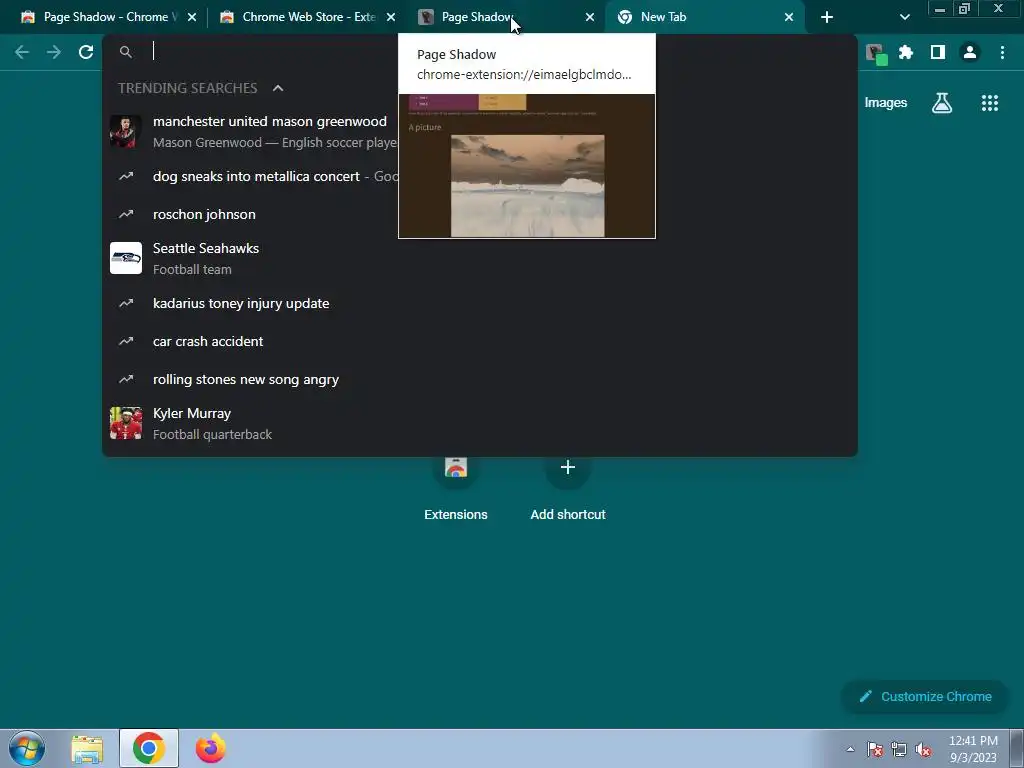Screen dimensions: 1024x768
Task: Open Chrome's three-dot menu
Action: 1002,52
